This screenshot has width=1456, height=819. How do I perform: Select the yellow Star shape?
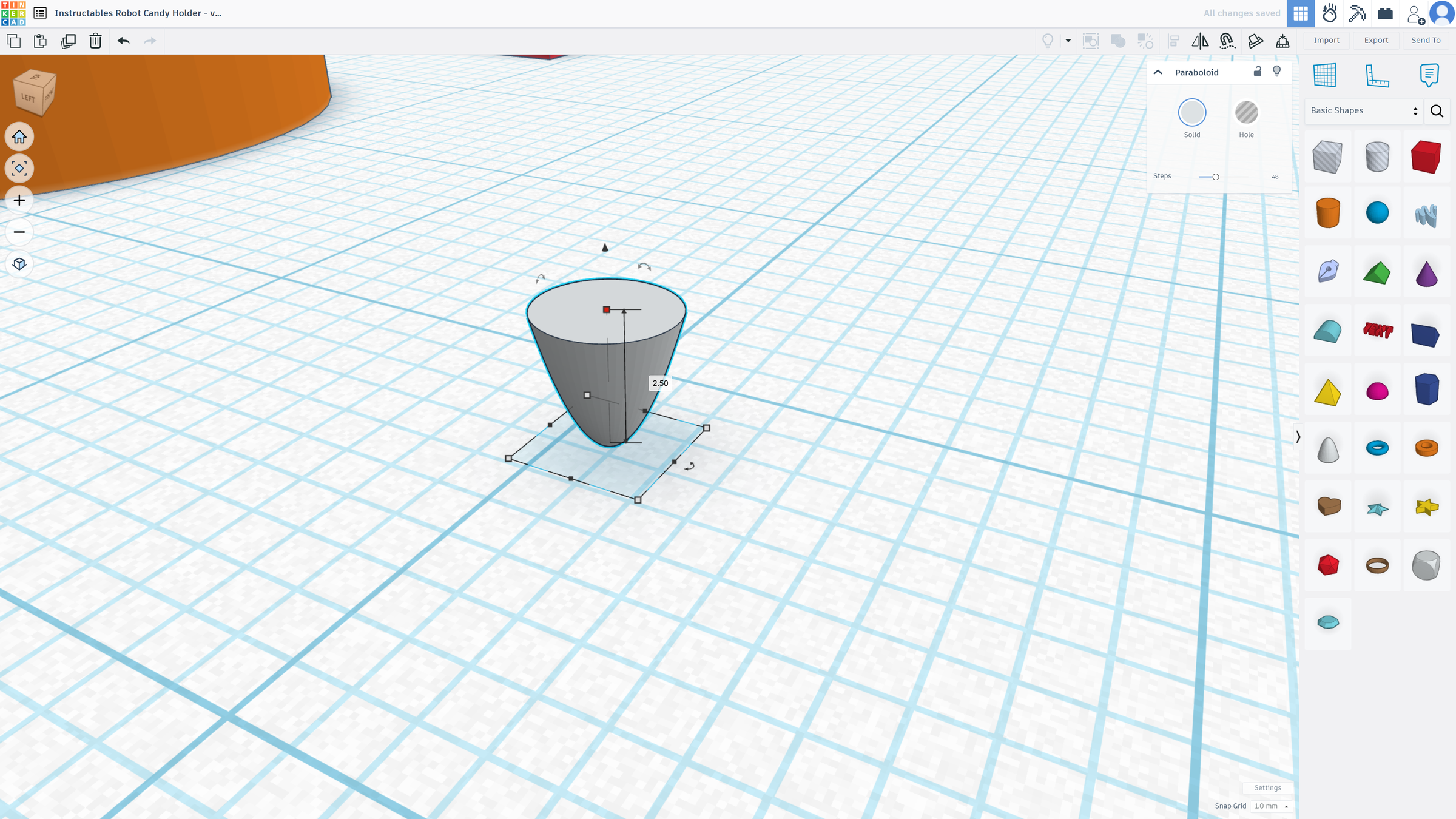coord(1426,507)
